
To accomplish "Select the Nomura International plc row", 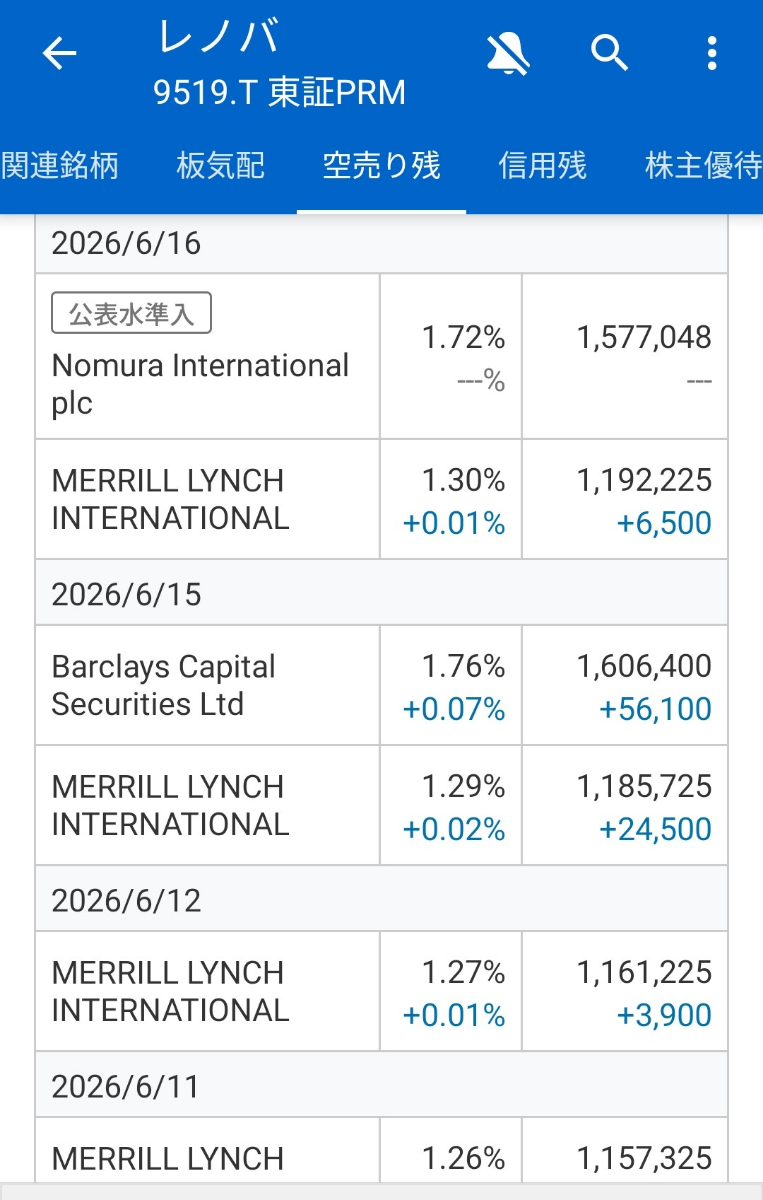I will pos(381,356).
